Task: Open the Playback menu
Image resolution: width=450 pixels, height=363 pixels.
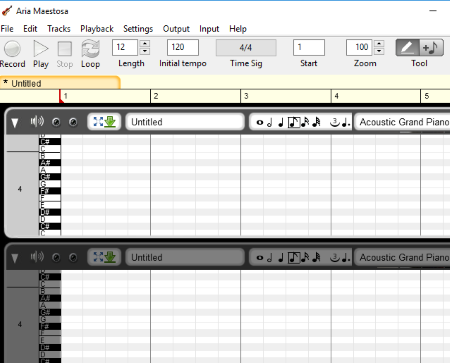Action: tap(97, 29)
